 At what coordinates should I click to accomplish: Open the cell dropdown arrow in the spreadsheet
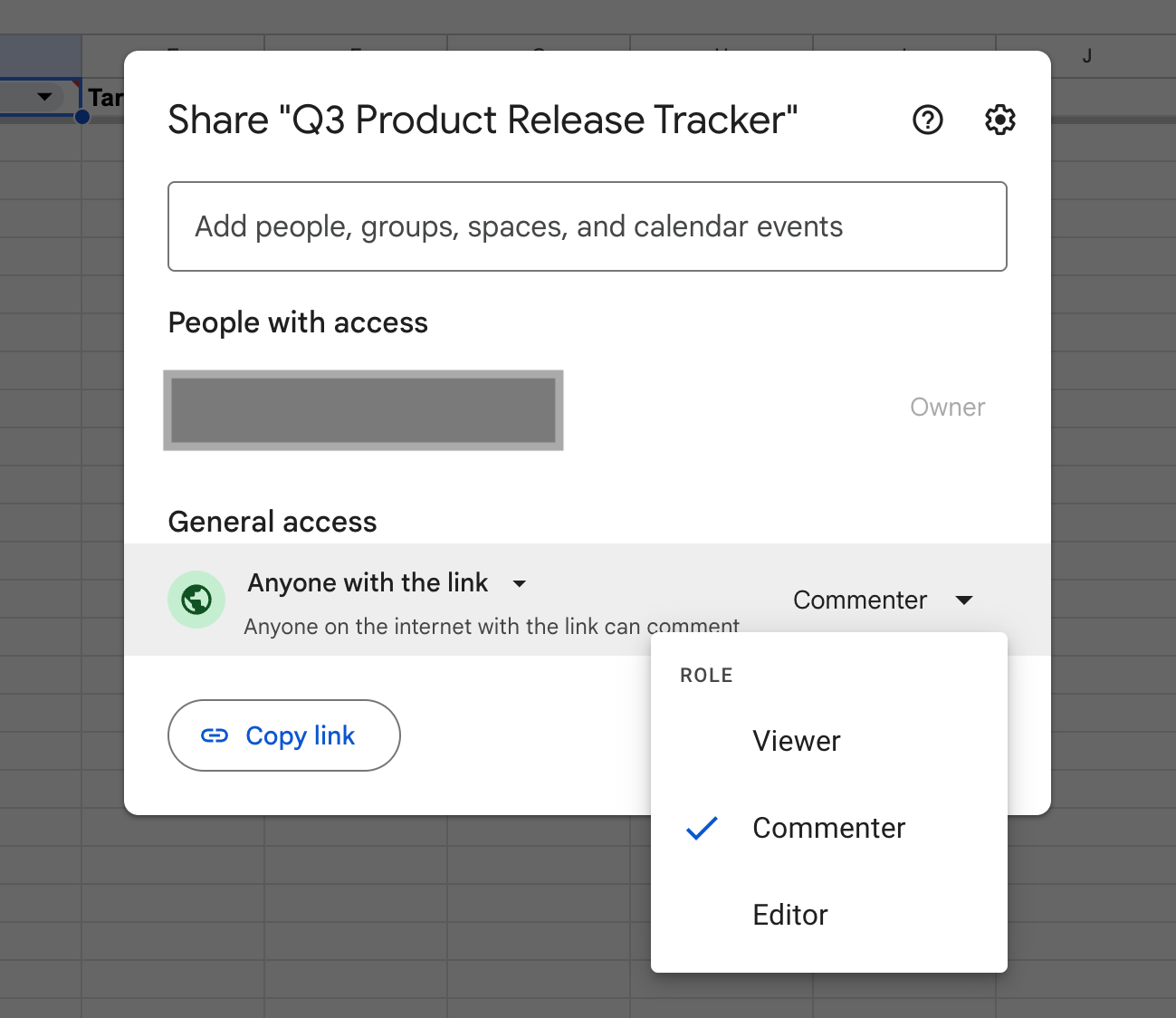point(44,97)
